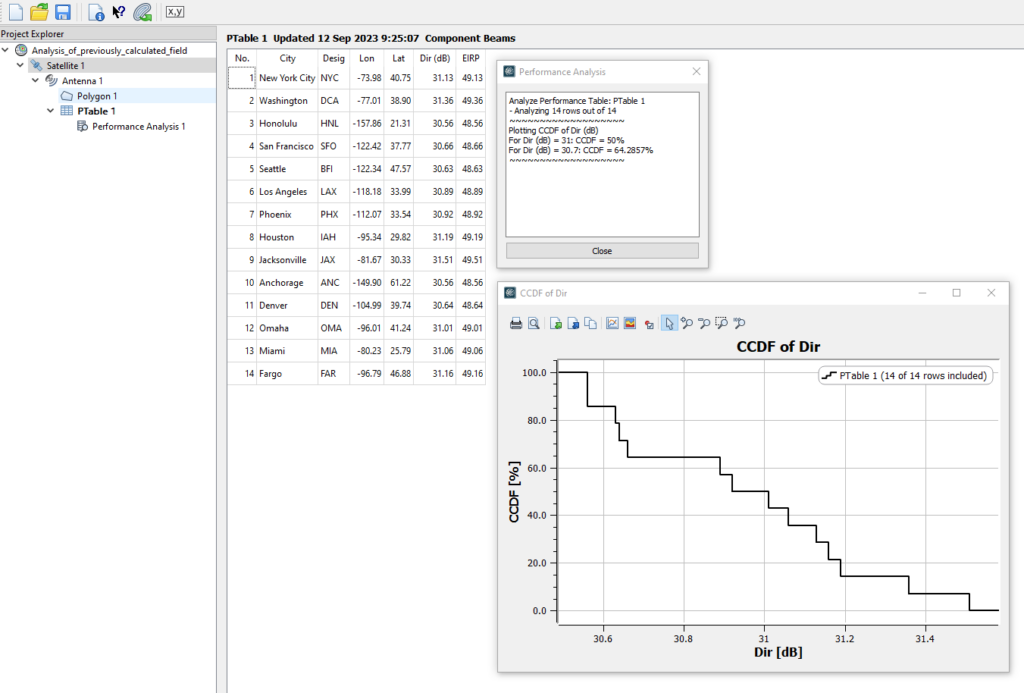Click the What's This help cursor icon
Viewport: 1024px width, 693px height.
[119, 12]
